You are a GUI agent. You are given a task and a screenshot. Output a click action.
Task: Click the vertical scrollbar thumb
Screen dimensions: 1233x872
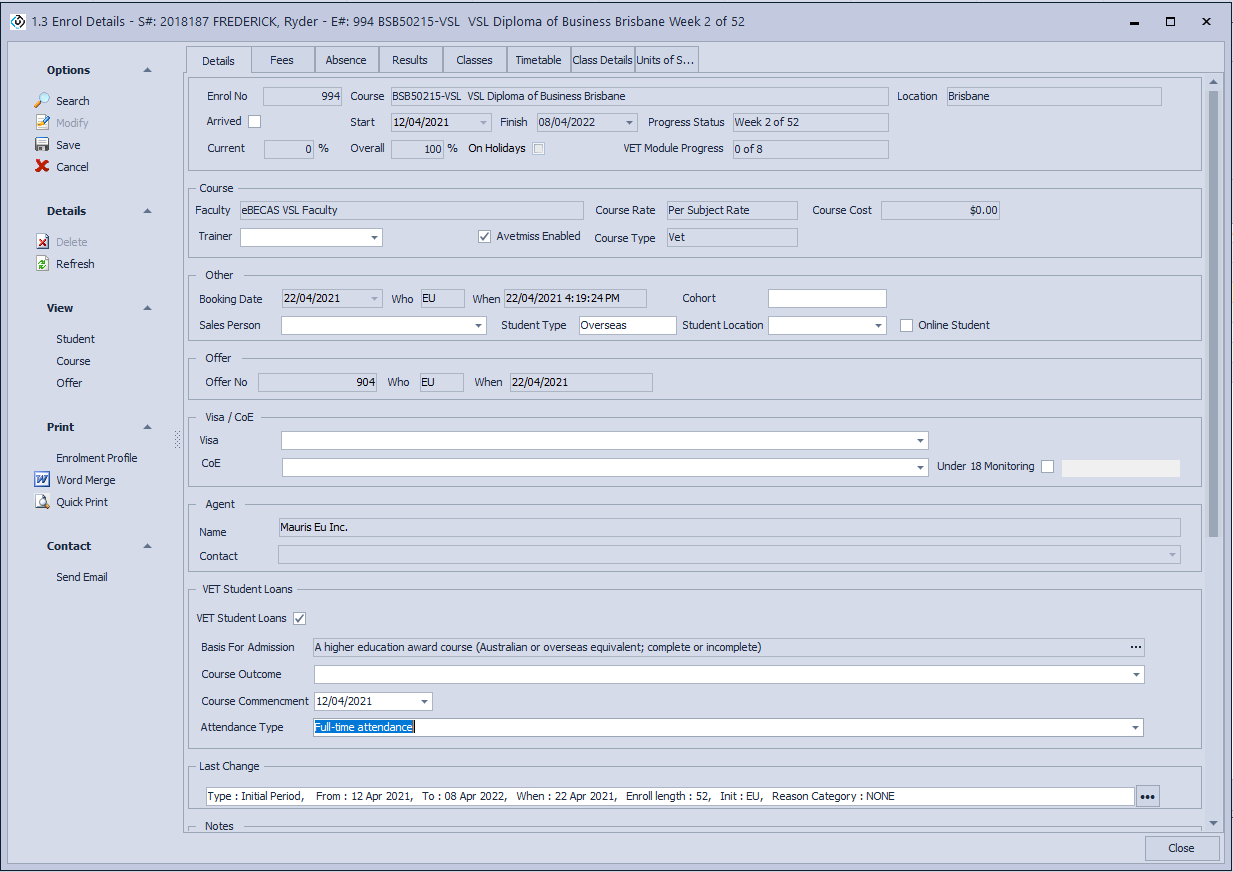(x=1213, y=310)
